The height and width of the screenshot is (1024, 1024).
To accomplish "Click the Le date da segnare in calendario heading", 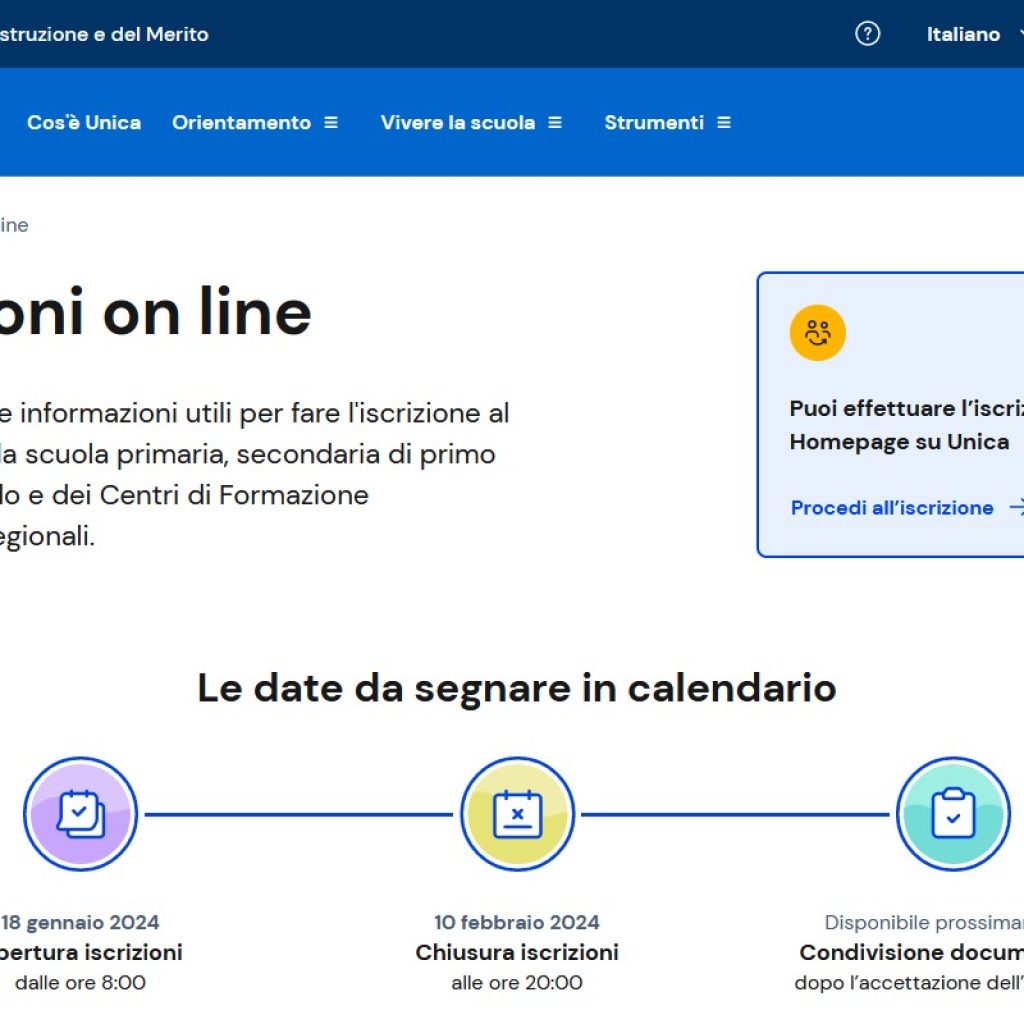I will (517, 688).
